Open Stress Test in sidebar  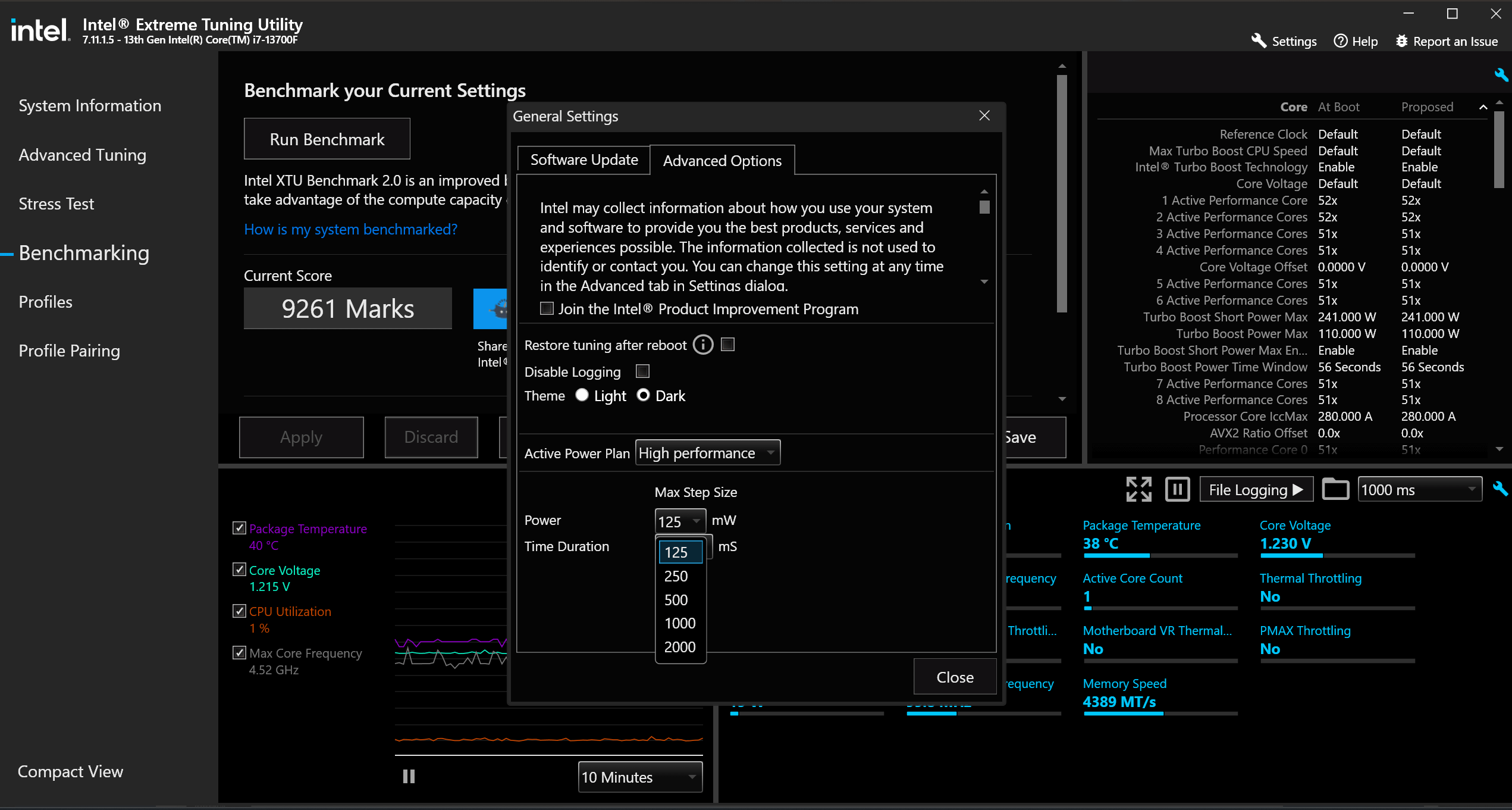[57, 204]
